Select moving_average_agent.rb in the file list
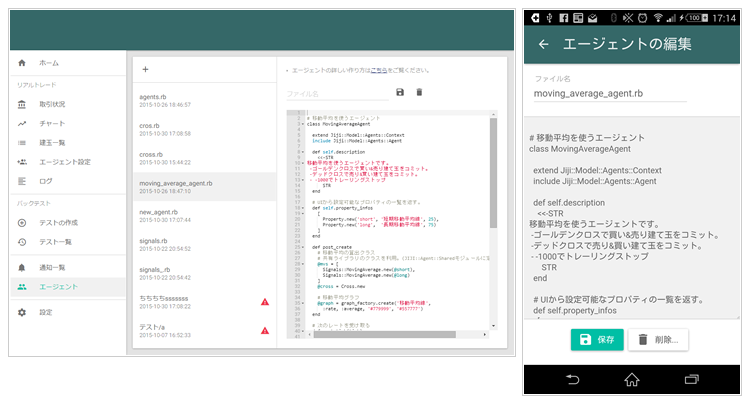This screenshot has height=408, width=750. 204,187
